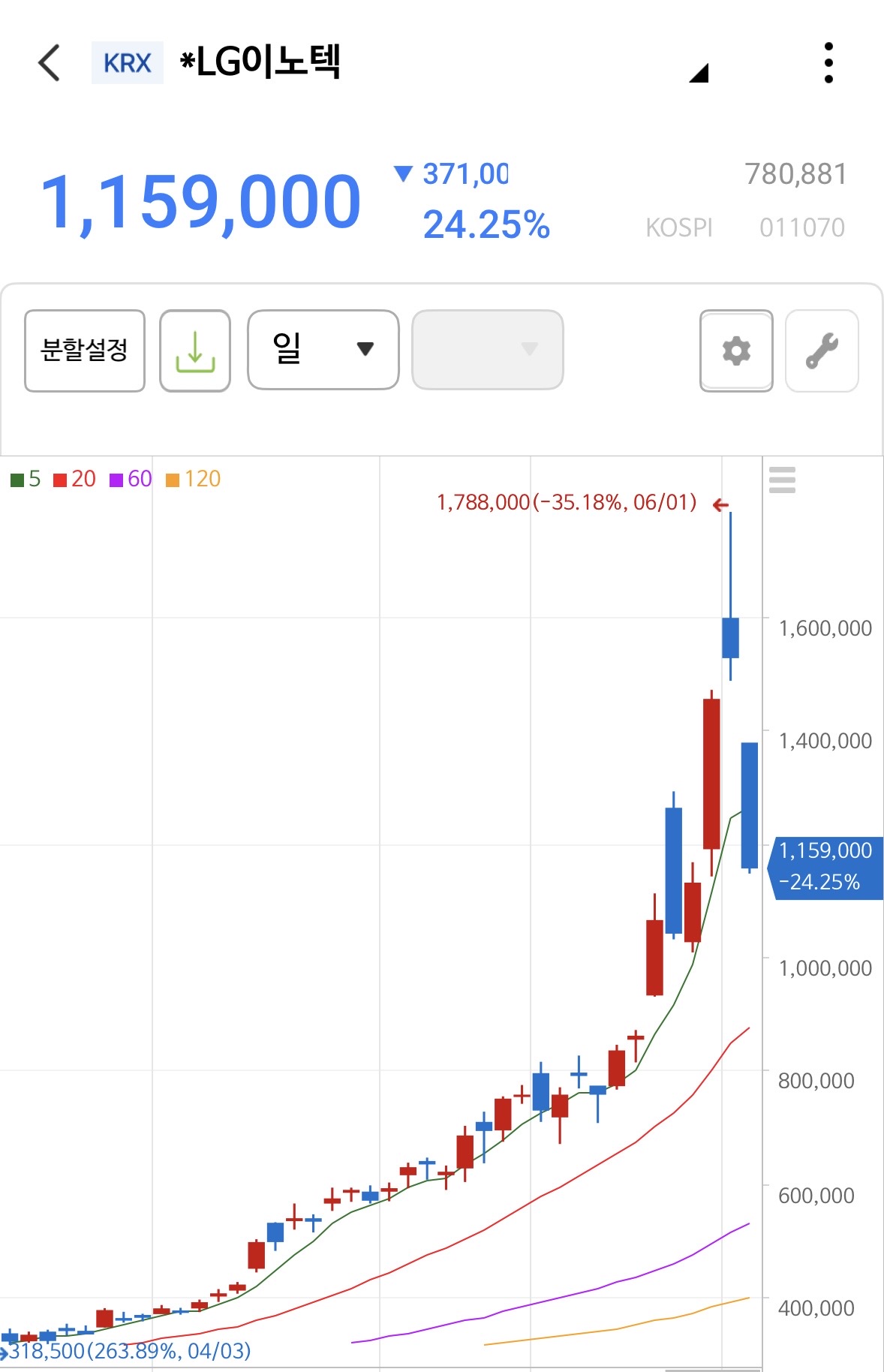Click the down triangle price-change indicator
Image resolution: width=884 pixels, height=1372 pixels.
[x=403, y=174]
